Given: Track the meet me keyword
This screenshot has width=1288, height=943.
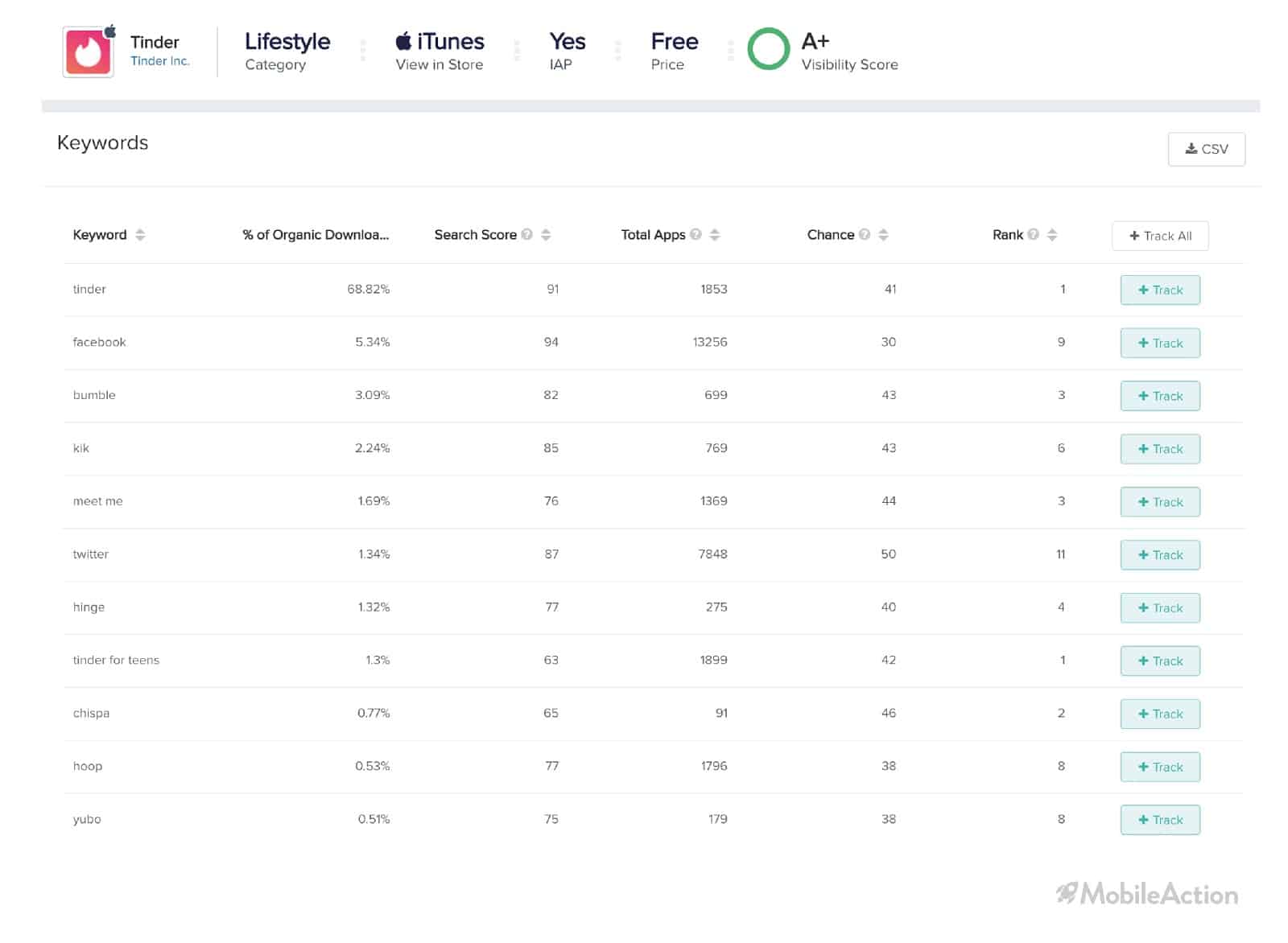Looking at the screenshot, I should pyautogui.click(x=1160, y=502).
